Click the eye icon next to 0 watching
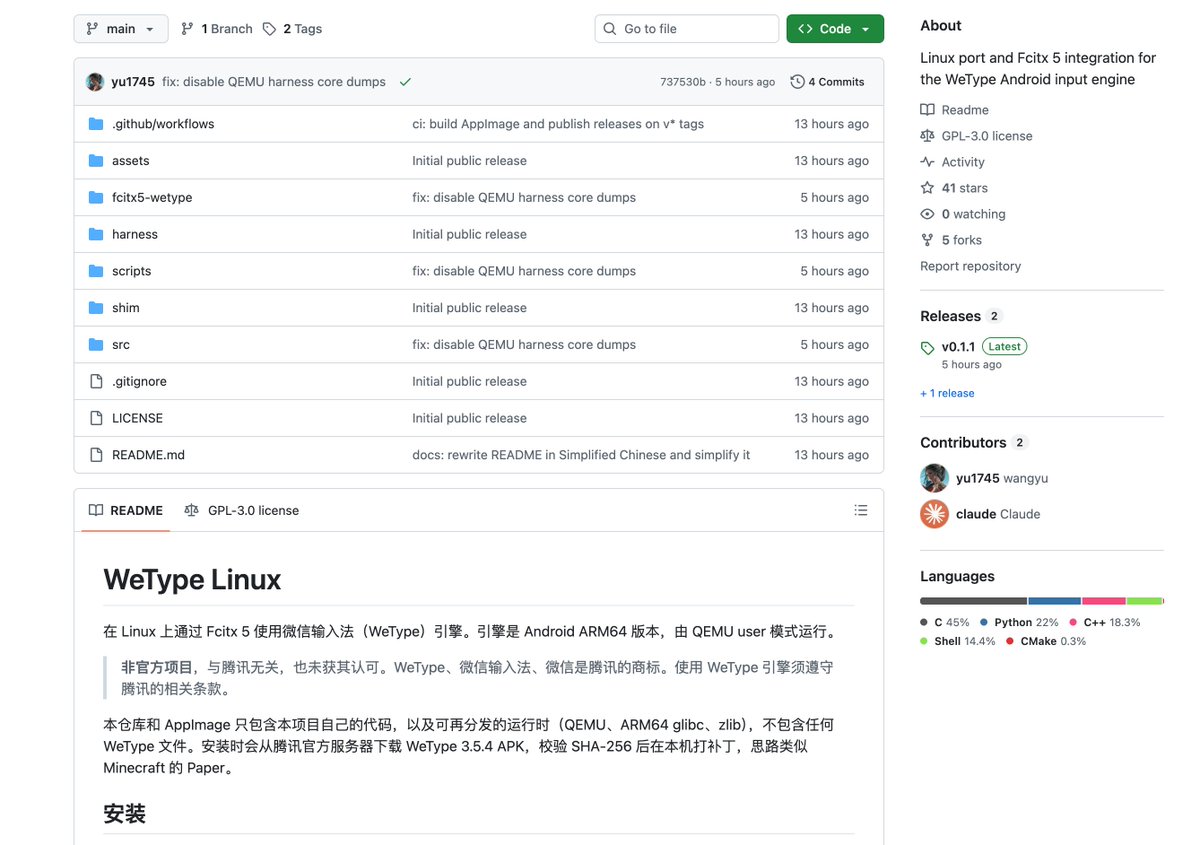The height and width of the screenshot is (845, 1200). click(x=927, y=214)
